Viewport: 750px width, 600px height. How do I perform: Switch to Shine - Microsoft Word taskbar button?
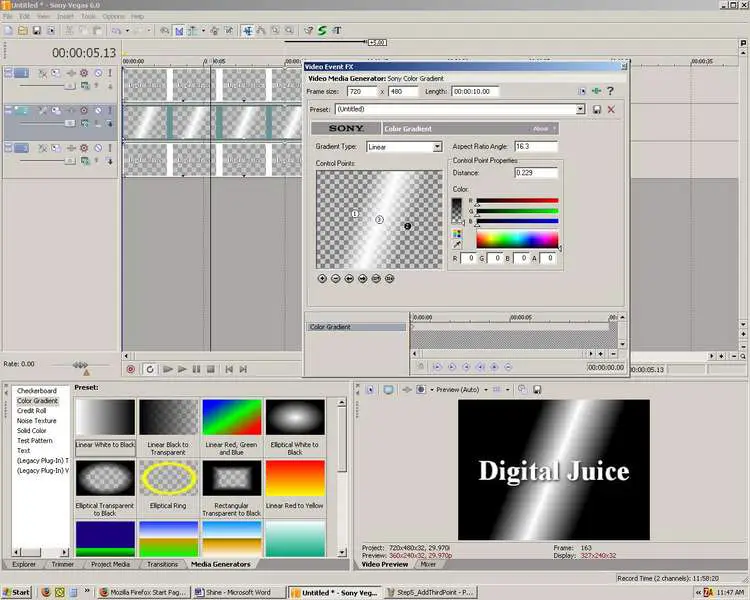click(x=238, y=592)
